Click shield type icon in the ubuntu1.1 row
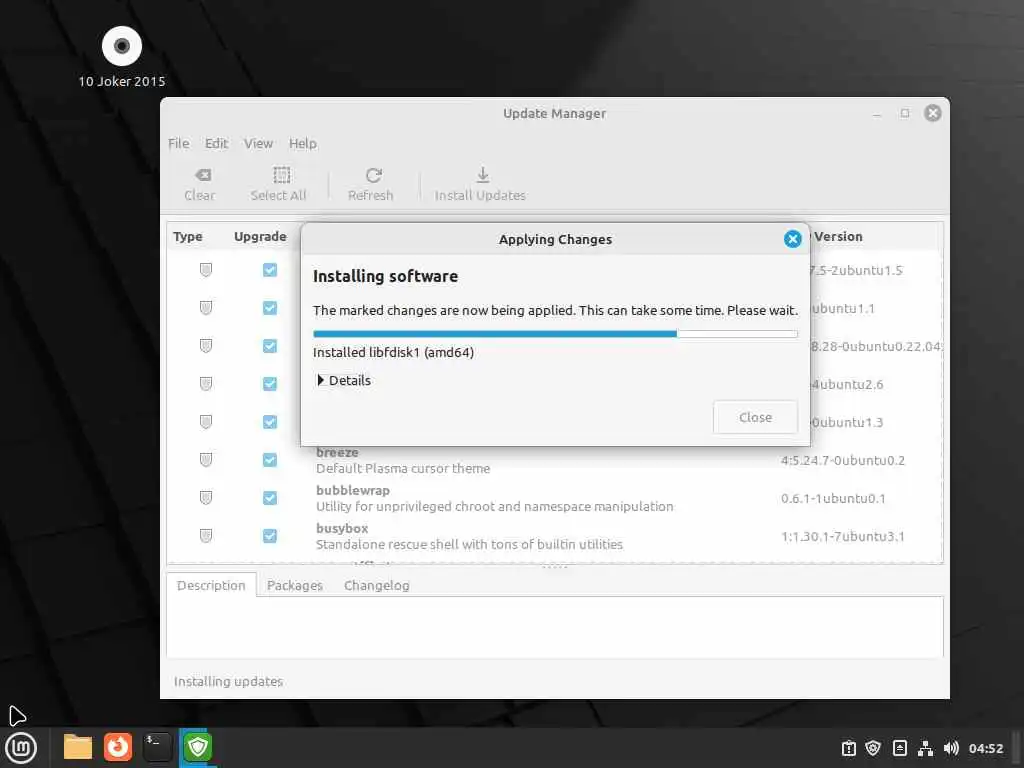Image resolution: width=1024 pixels, height=768 pixels. (x=206, y=308)
